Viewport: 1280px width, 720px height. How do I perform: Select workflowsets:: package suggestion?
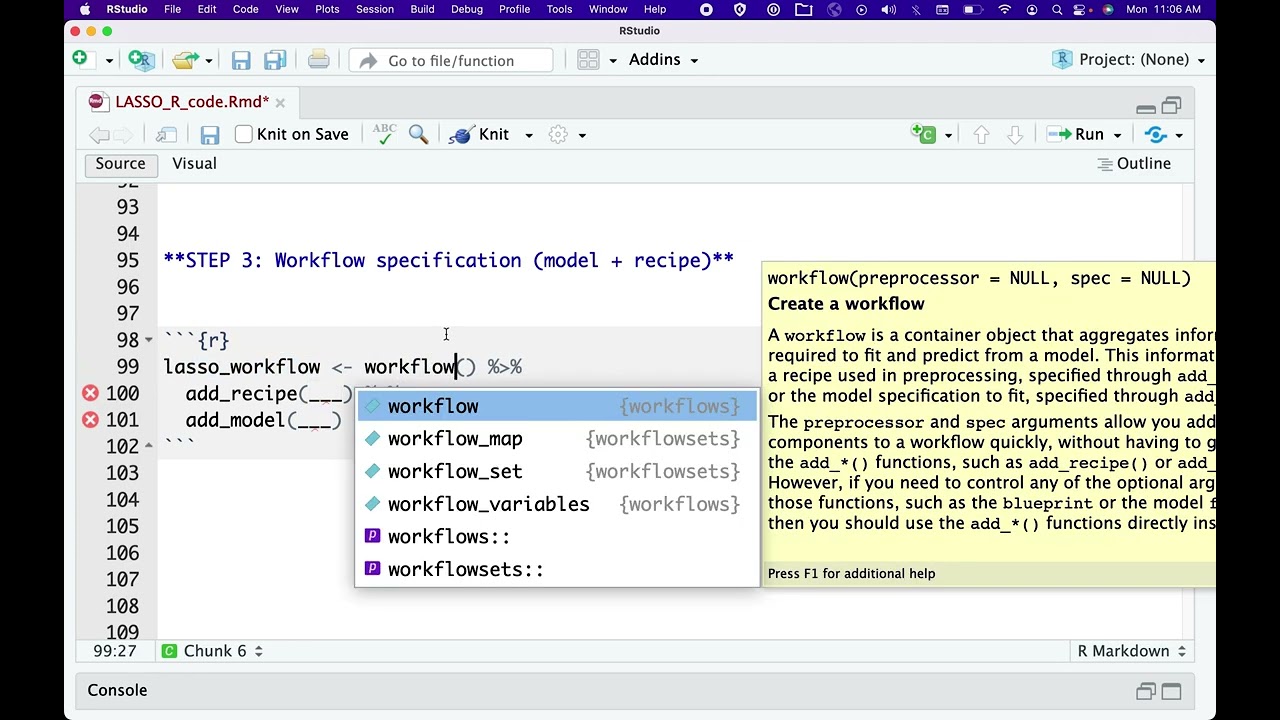coord(557,570)
